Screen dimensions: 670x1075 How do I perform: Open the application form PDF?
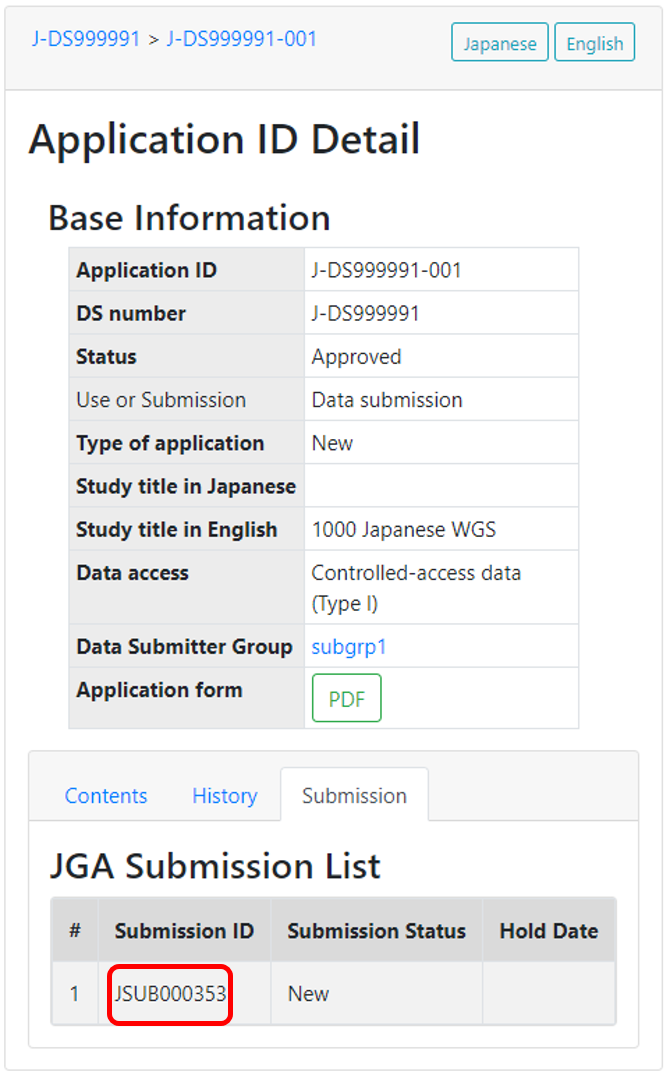coord(347,698)
